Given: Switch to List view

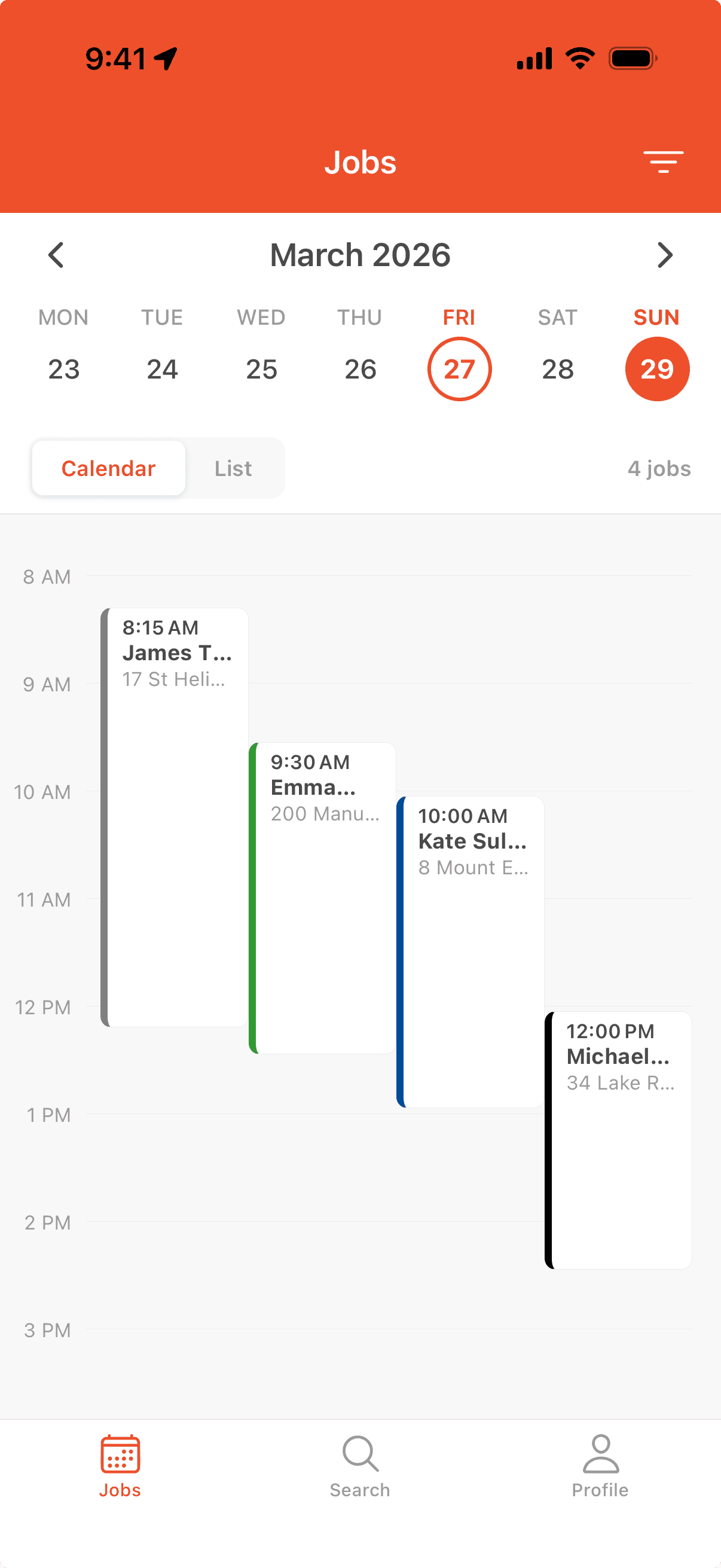Looking at the screenshot, I should [233, 468].
